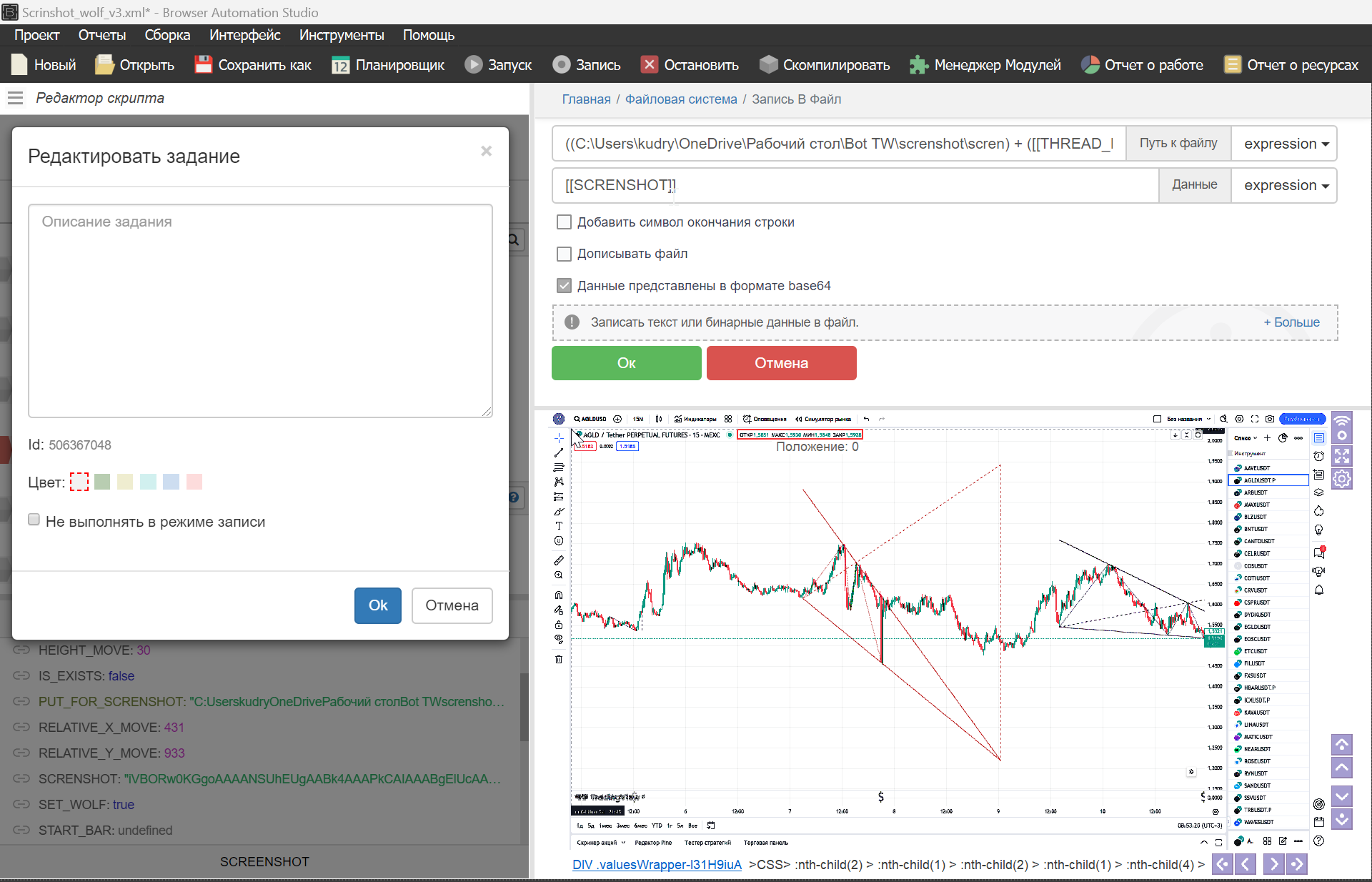Click the settings gear beside browser preview
The width and height of the screenshot is (1372, 882).
pos(1342,479)
